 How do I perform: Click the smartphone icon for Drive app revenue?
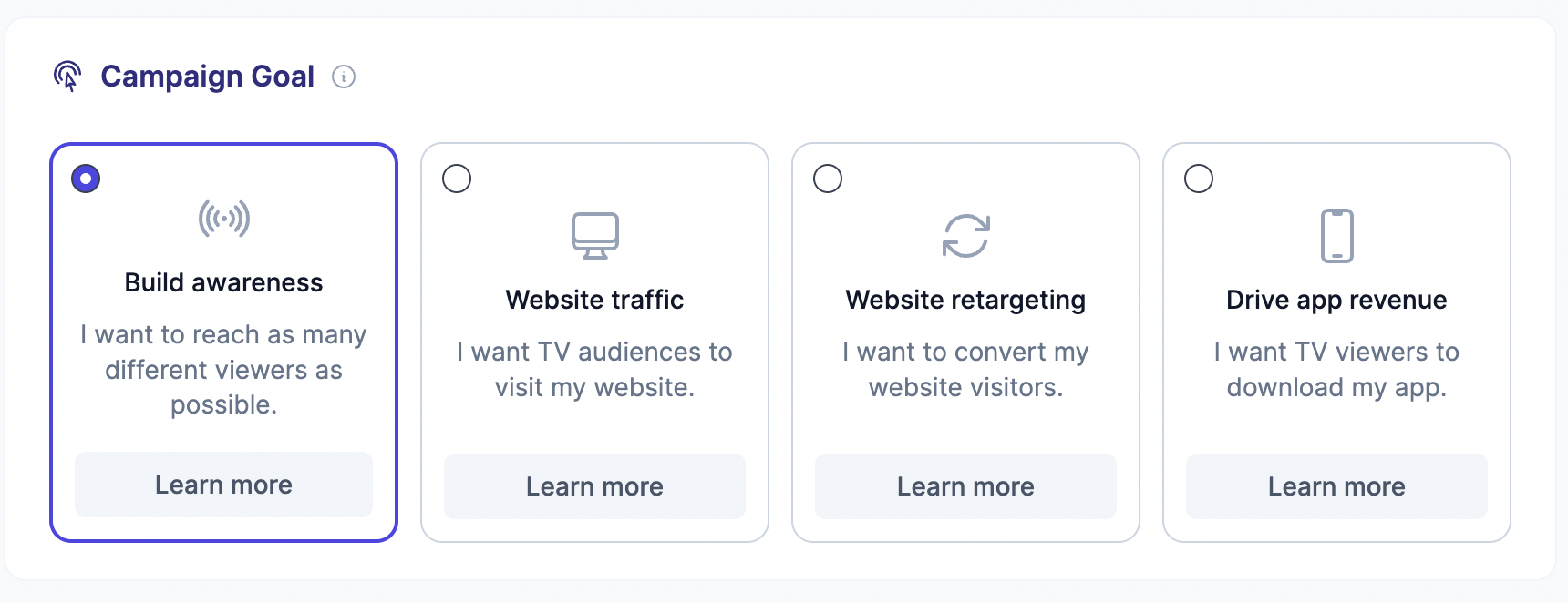(1337, 236)
